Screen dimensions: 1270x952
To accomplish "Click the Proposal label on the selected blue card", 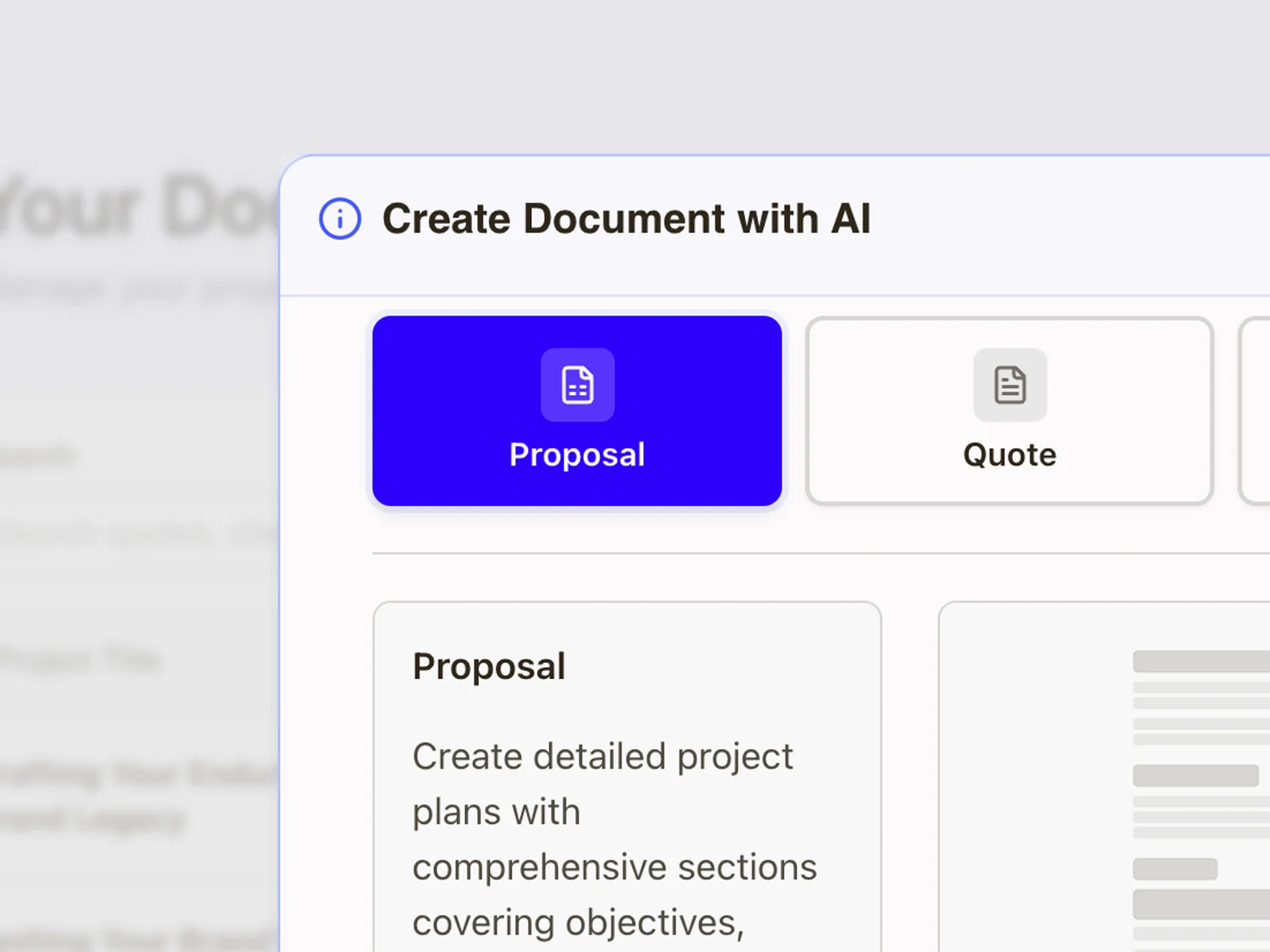I will tap(577, 454).
